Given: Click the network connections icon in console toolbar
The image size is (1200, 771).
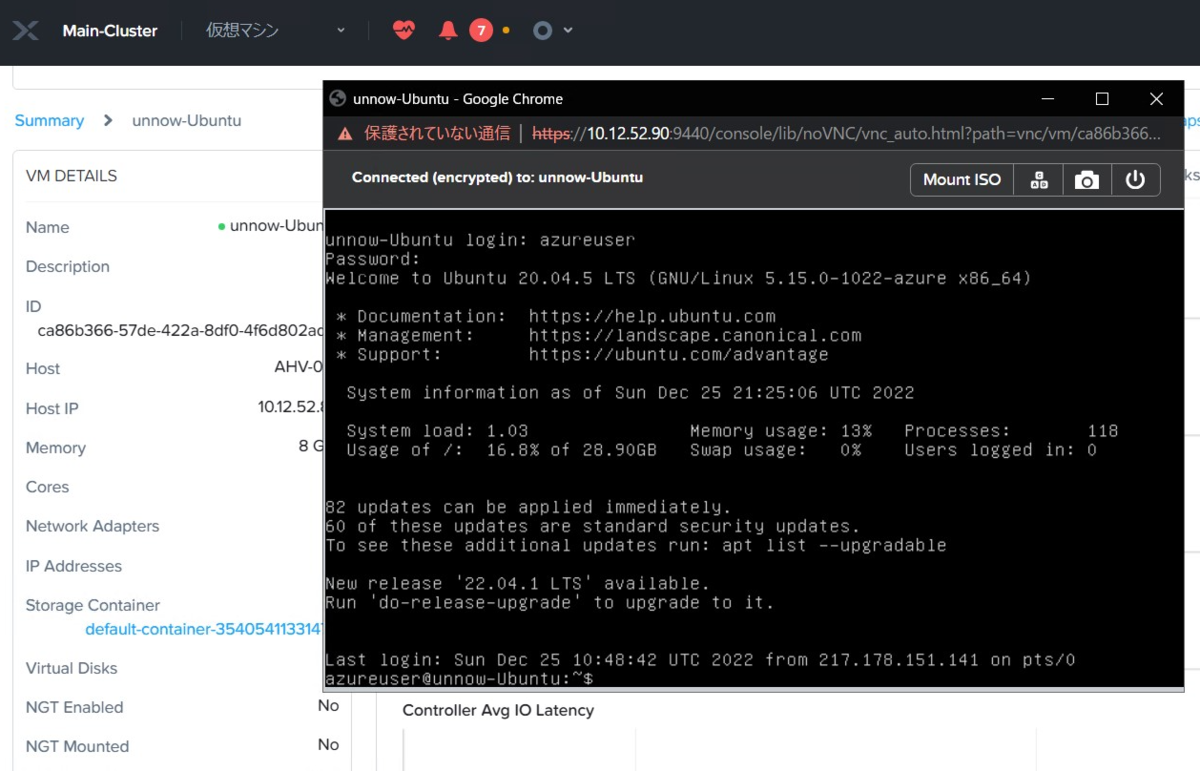Looking at the screenshot, I should pos(1039,179).
